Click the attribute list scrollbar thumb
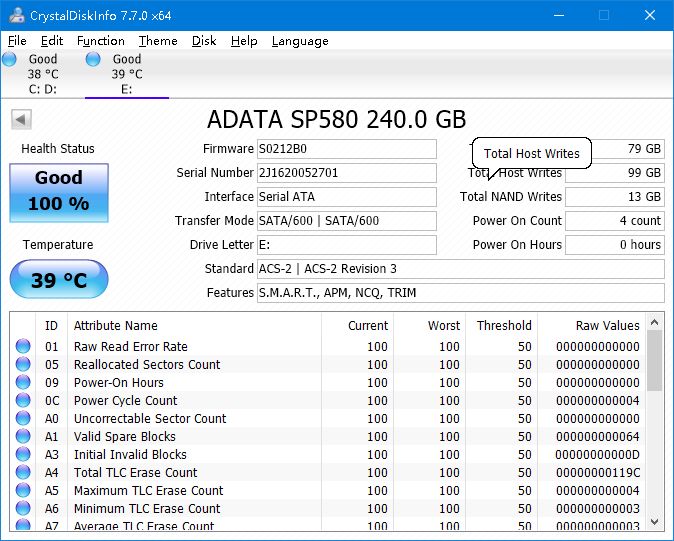 click(x=655, y=361)
